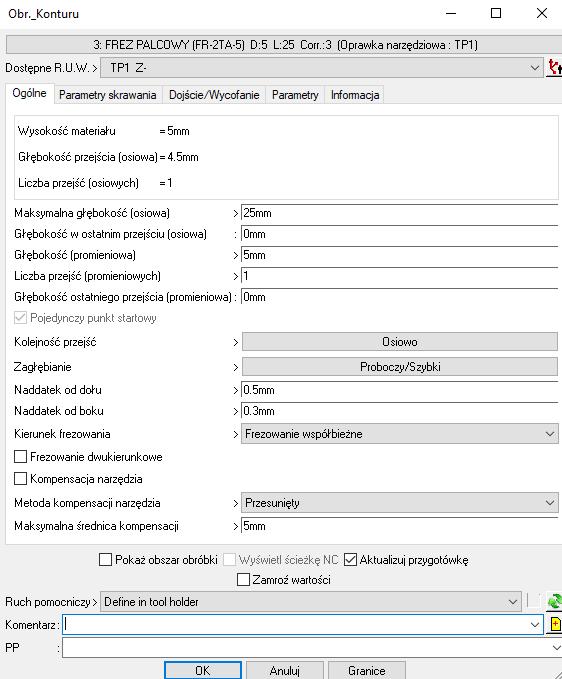The width and height of the screenshot is (562, 679).
Task: Confirm with the OK button
Action: 203,670
